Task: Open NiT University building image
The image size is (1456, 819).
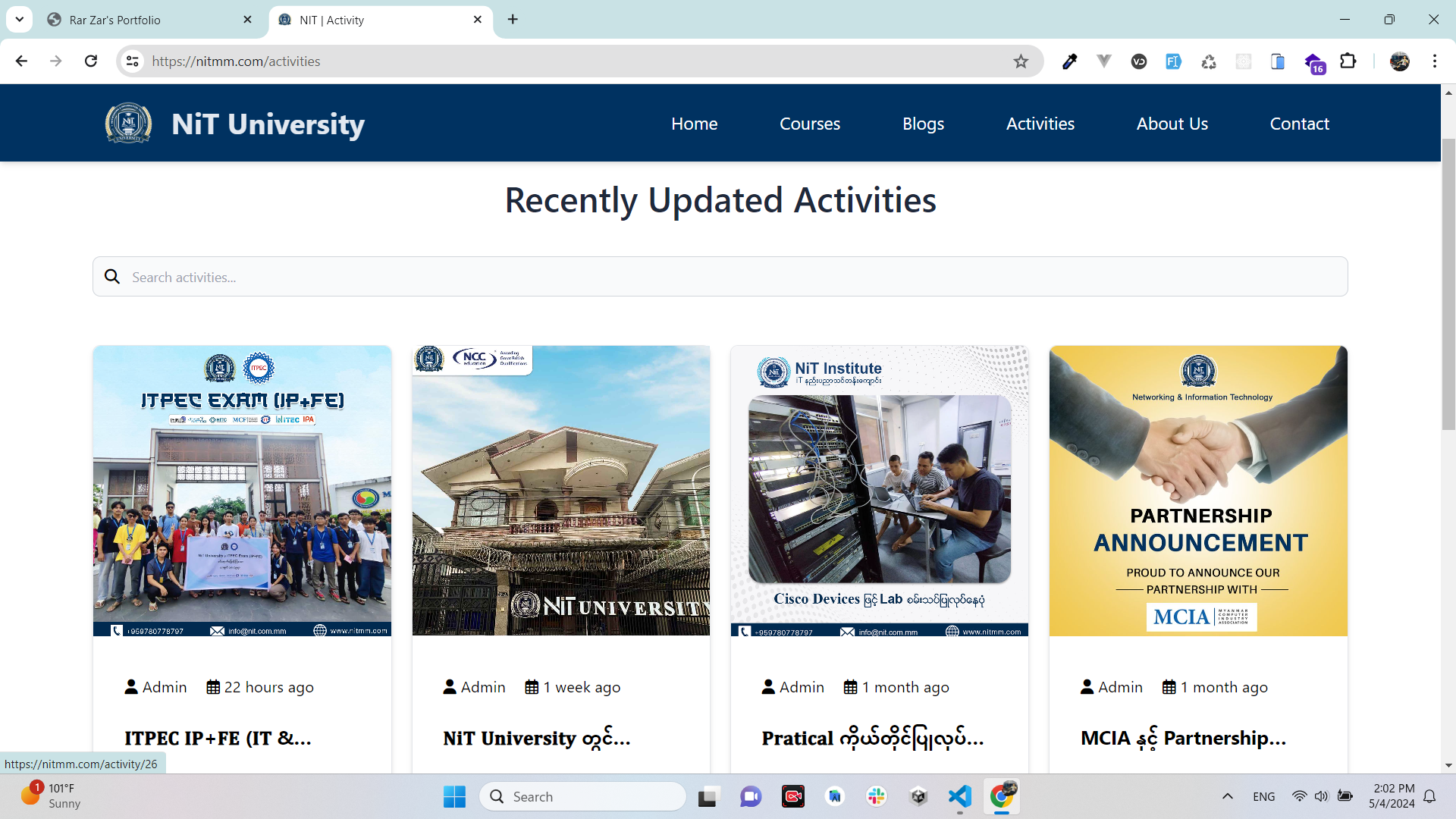Action: pos(561,491)
